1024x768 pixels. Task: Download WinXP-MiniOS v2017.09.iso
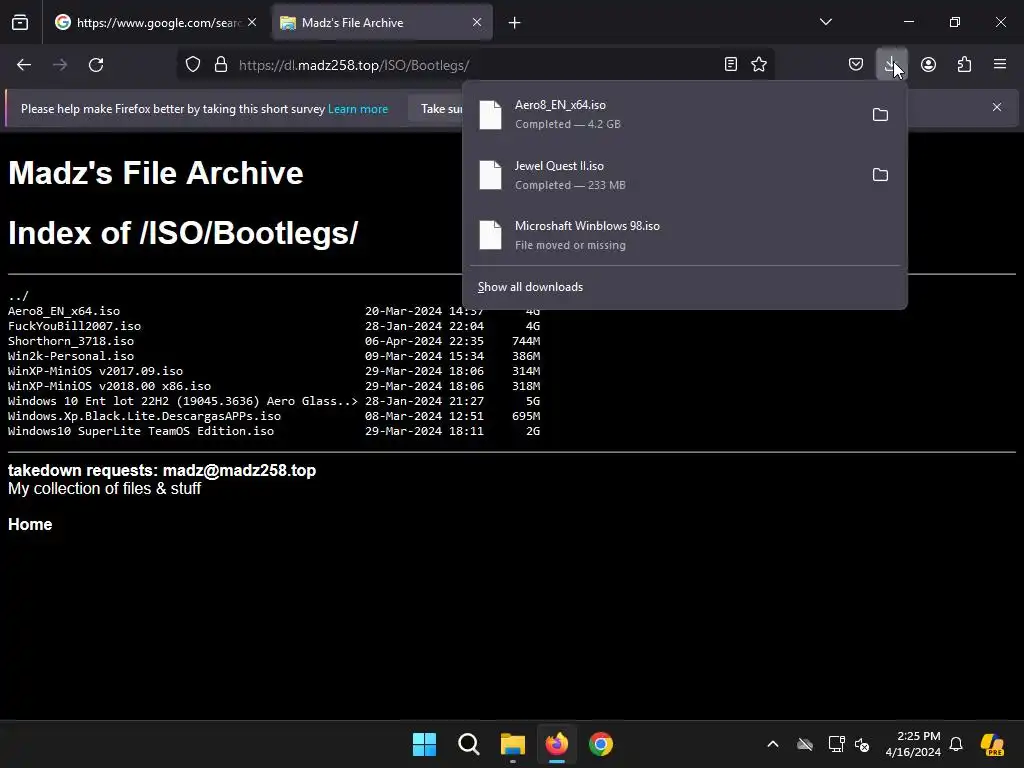95,371
